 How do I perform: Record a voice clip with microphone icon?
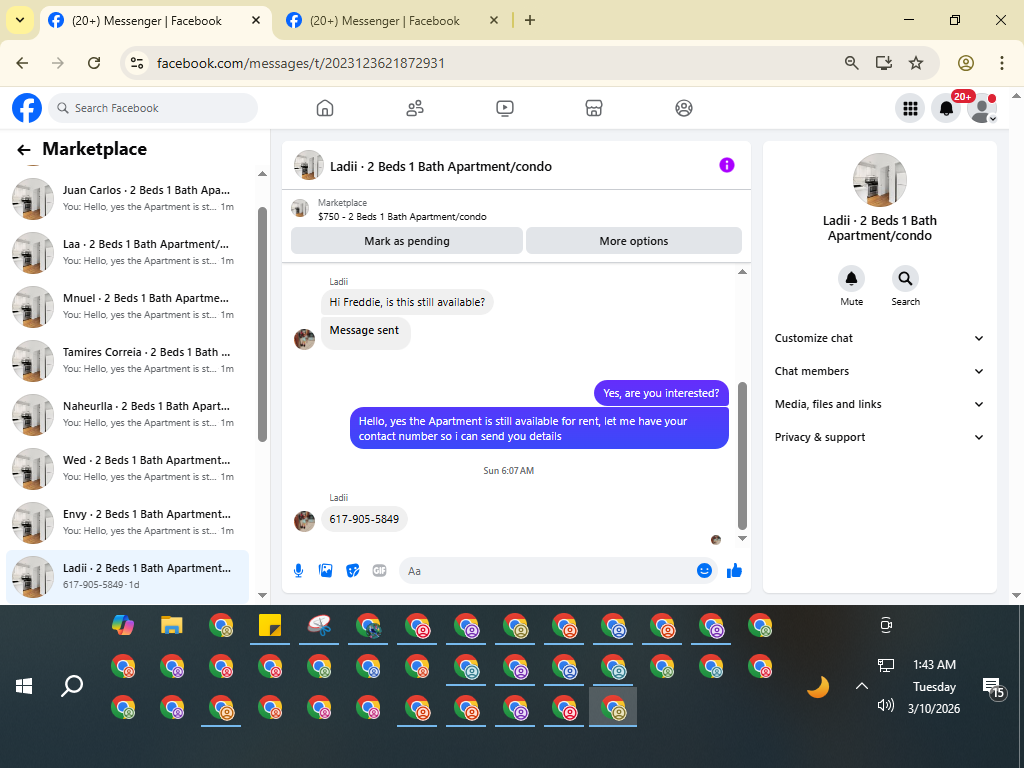(298, 571)
